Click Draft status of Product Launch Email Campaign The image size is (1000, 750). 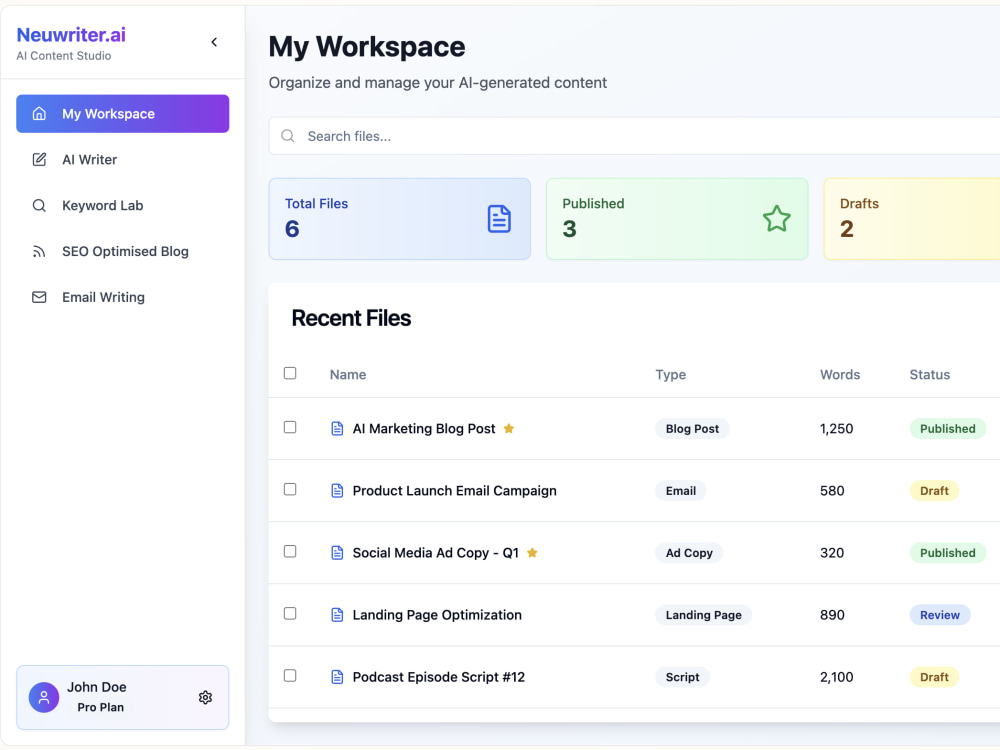pos(934,490)
